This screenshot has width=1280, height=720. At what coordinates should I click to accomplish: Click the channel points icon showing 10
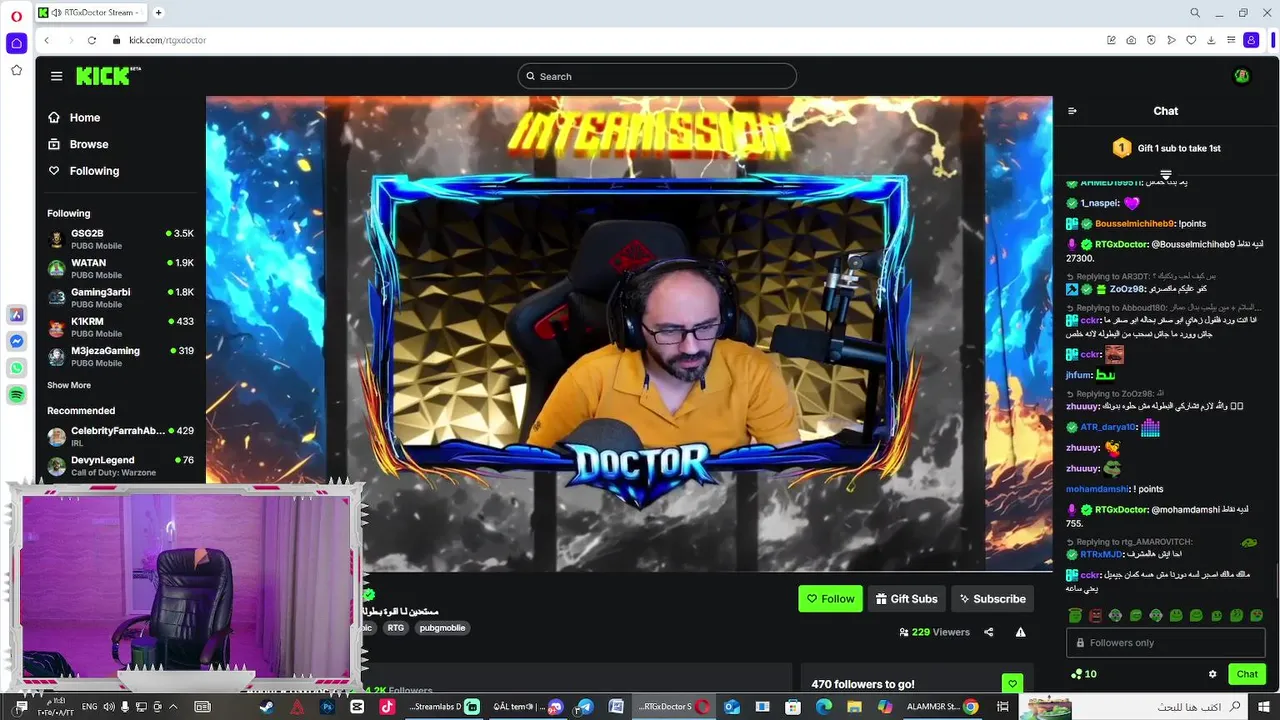[1083, 674]
